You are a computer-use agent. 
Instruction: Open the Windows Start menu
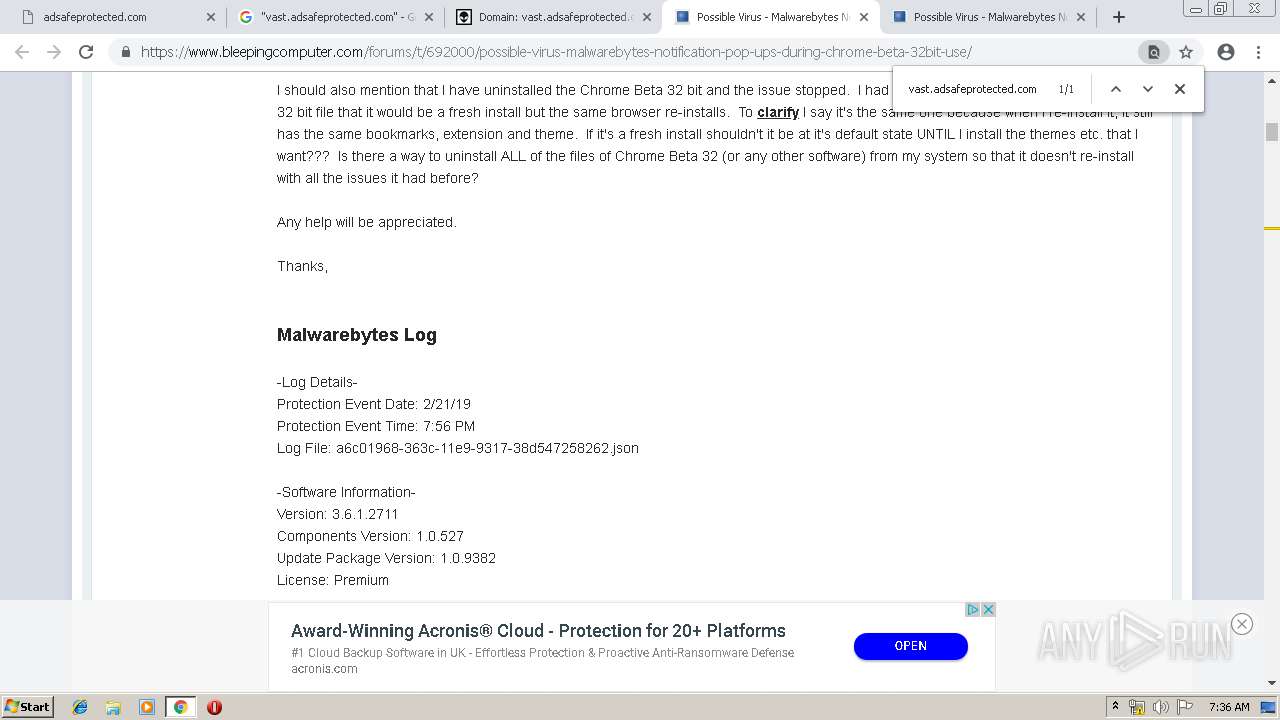click(x=28, y=707)
